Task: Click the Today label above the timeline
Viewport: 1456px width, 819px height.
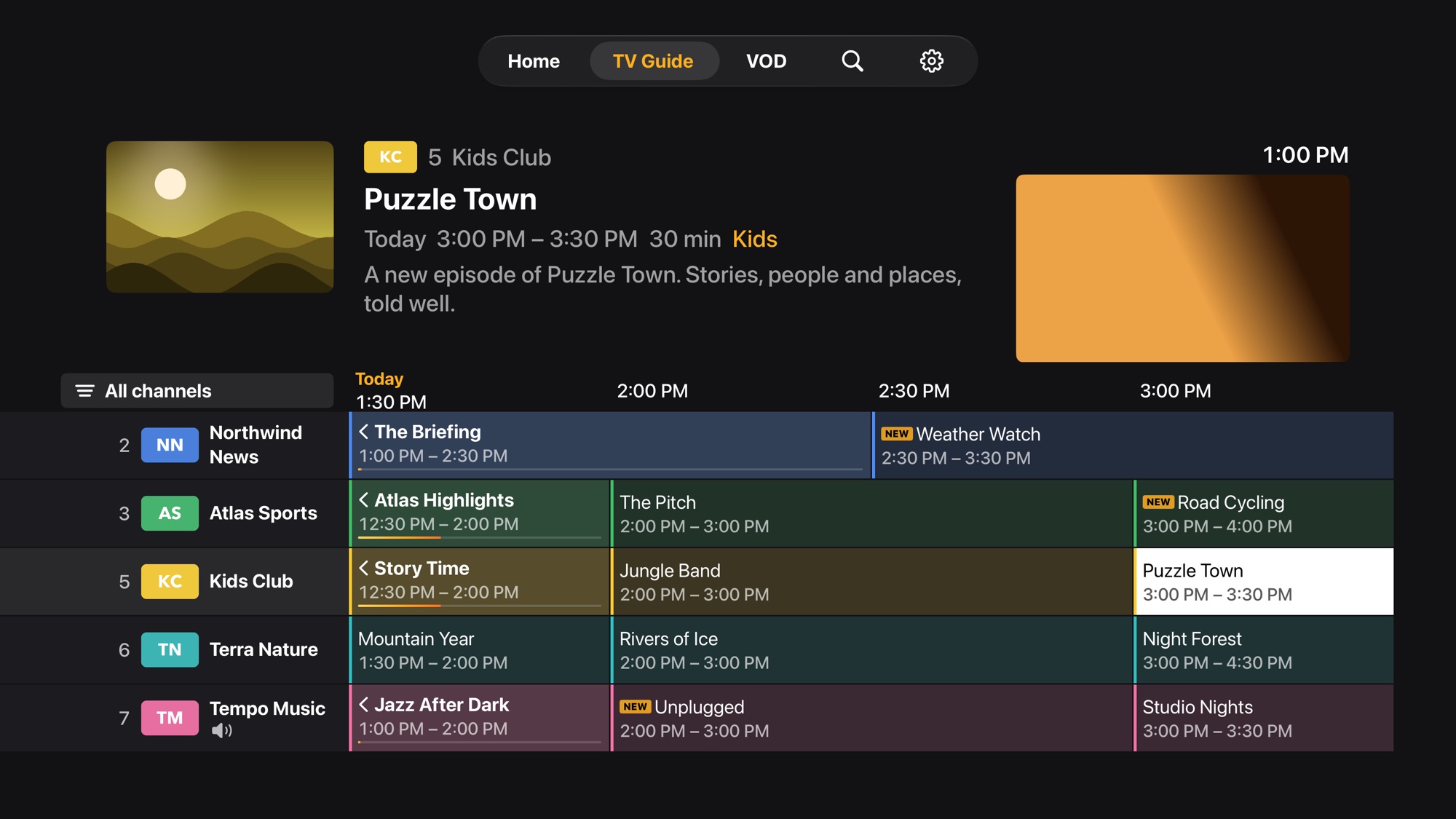Action: pyautogui.click(x=379, y=379)
